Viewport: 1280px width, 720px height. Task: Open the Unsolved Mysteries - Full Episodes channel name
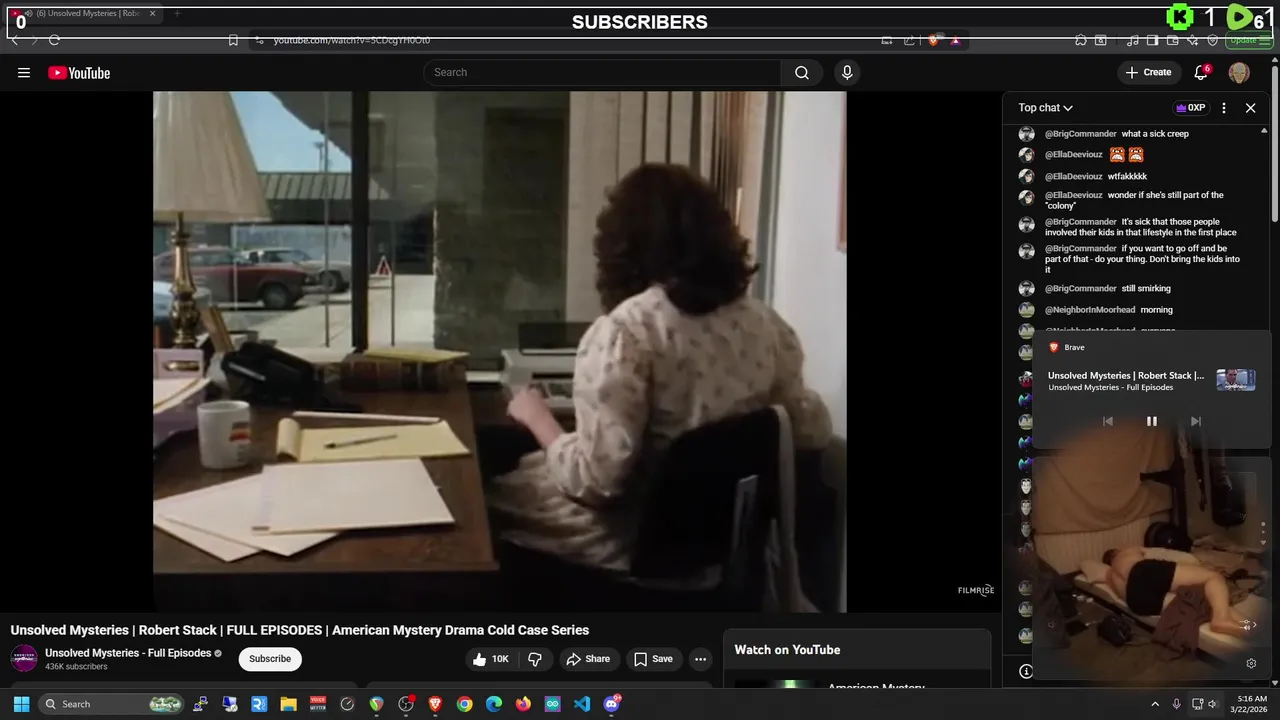coord(128,653)
